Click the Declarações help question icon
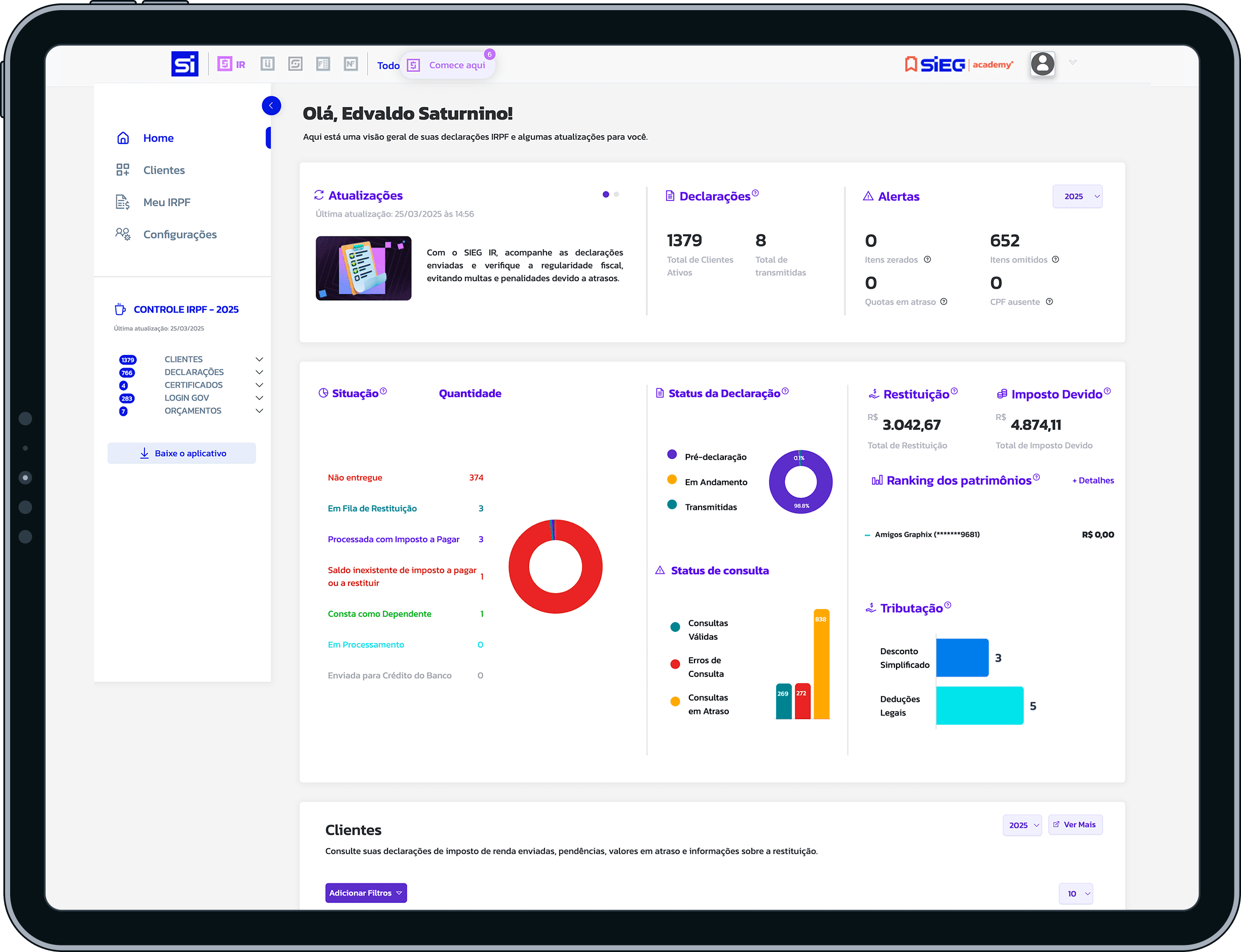Image resolution: width=1241 pixels, height=952 pixels. (x=755, y=192)
